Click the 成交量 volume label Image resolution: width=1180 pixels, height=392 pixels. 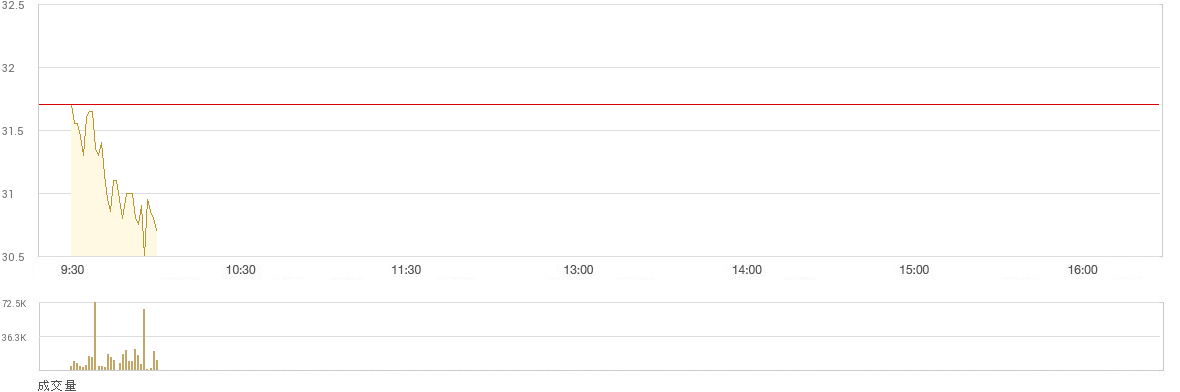(x=56, y=385)
